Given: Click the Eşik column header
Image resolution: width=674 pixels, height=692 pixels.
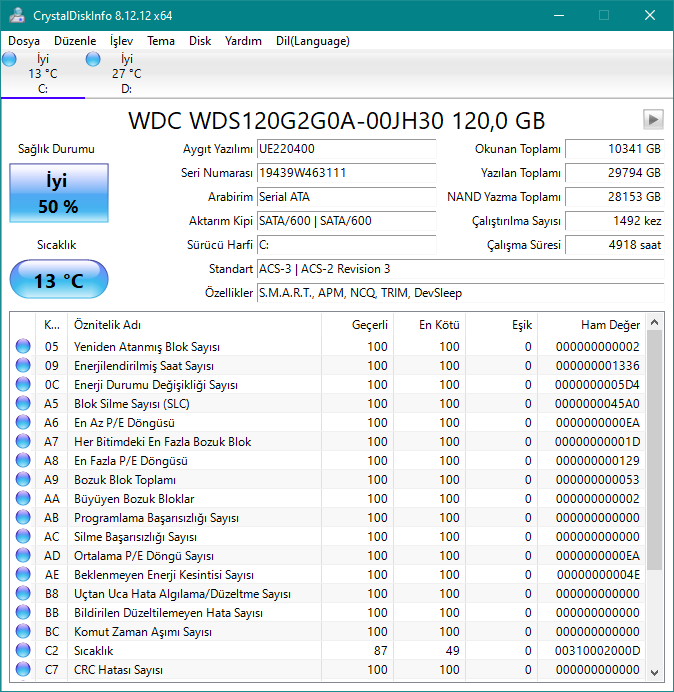Looking at the screenshot, I should coord(501,325).
